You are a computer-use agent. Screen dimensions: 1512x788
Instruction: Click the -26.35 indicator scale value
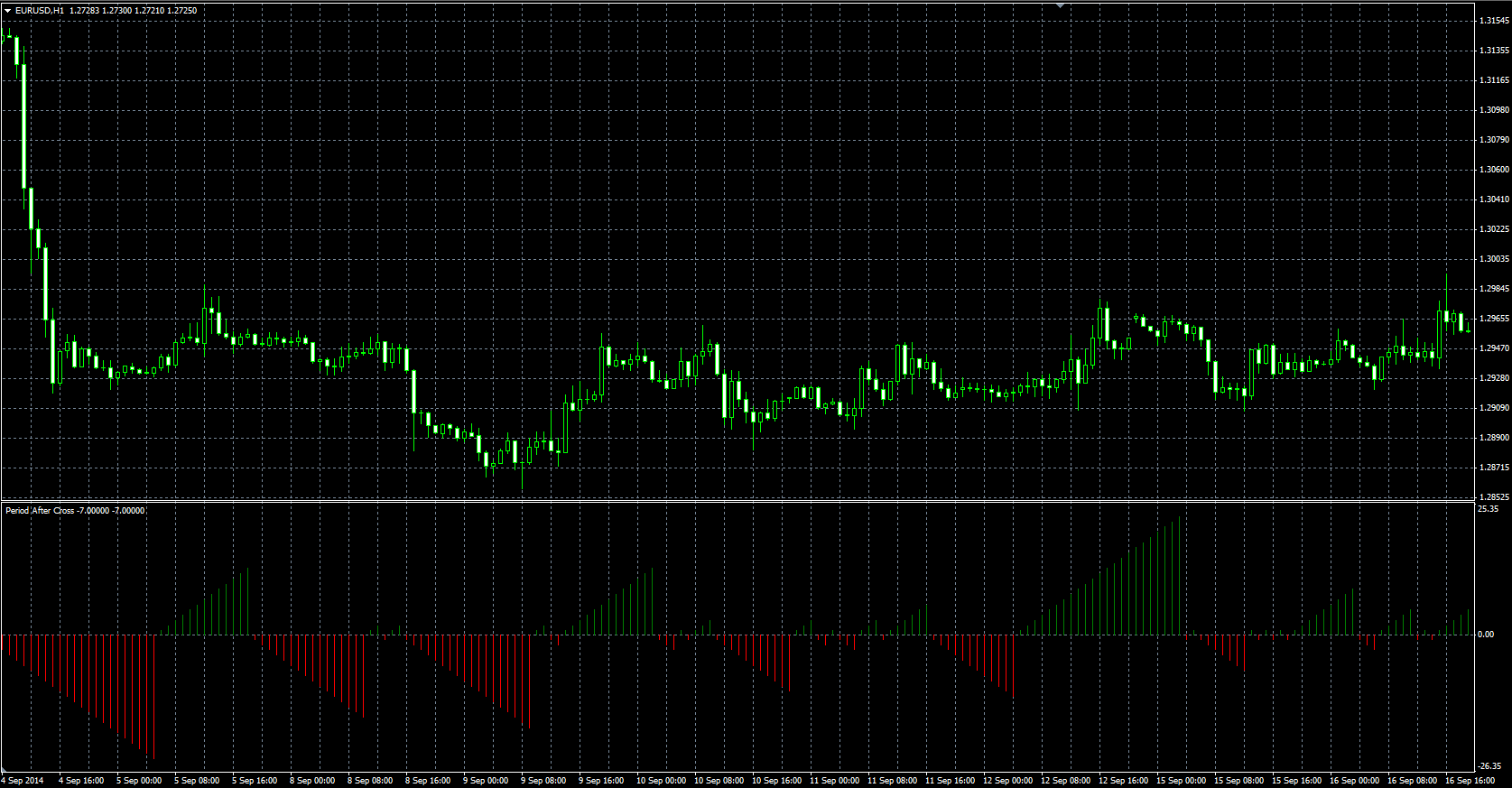[x=1488, y=766]
